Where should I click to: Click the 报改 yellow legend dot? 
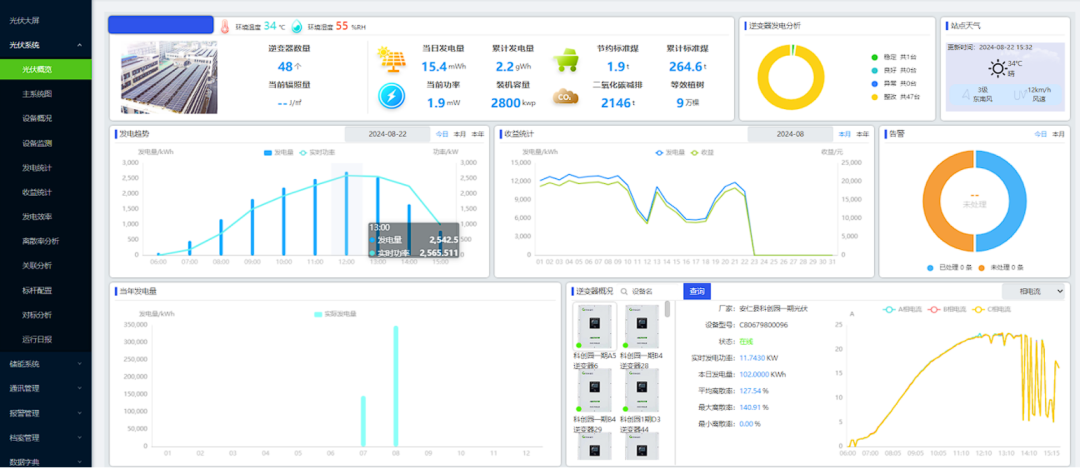tap(875, 97)
